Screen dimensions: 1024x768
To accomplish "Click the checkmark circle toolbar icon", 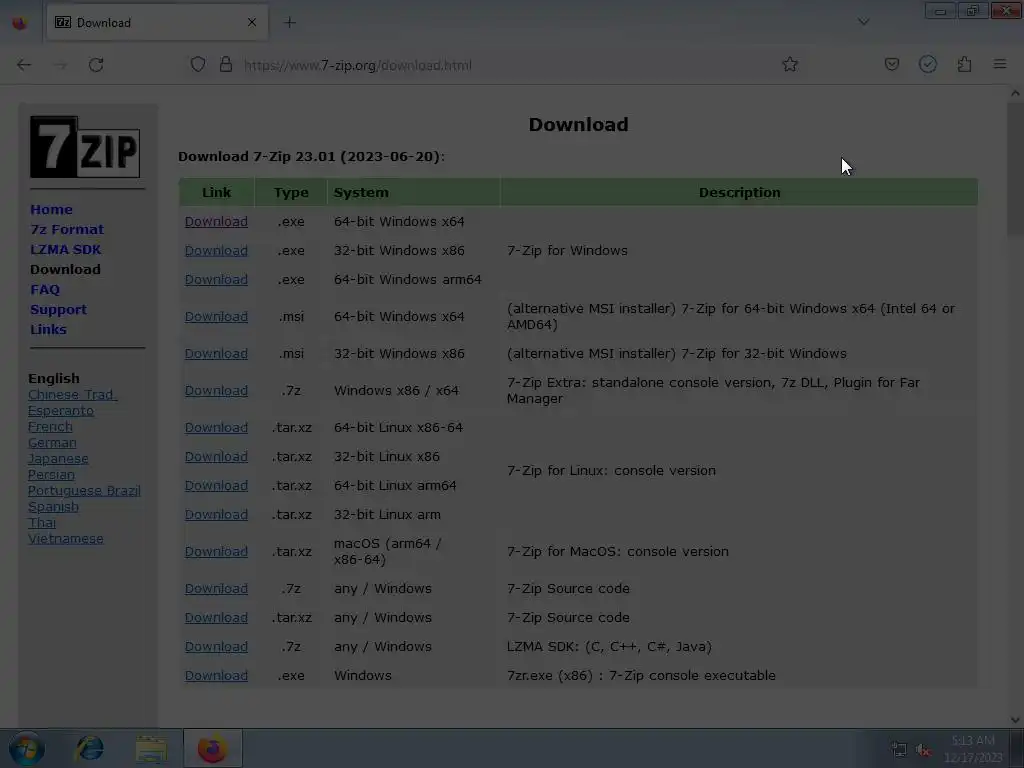I will pyautogui.click(x=928, y=64).
